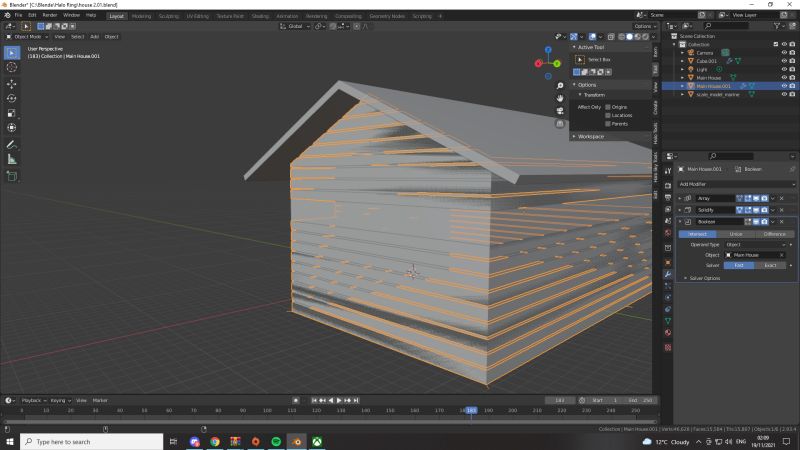
Task: Set boolean operation to Difference
Action: pyautogui.click(x=774, y=234)
